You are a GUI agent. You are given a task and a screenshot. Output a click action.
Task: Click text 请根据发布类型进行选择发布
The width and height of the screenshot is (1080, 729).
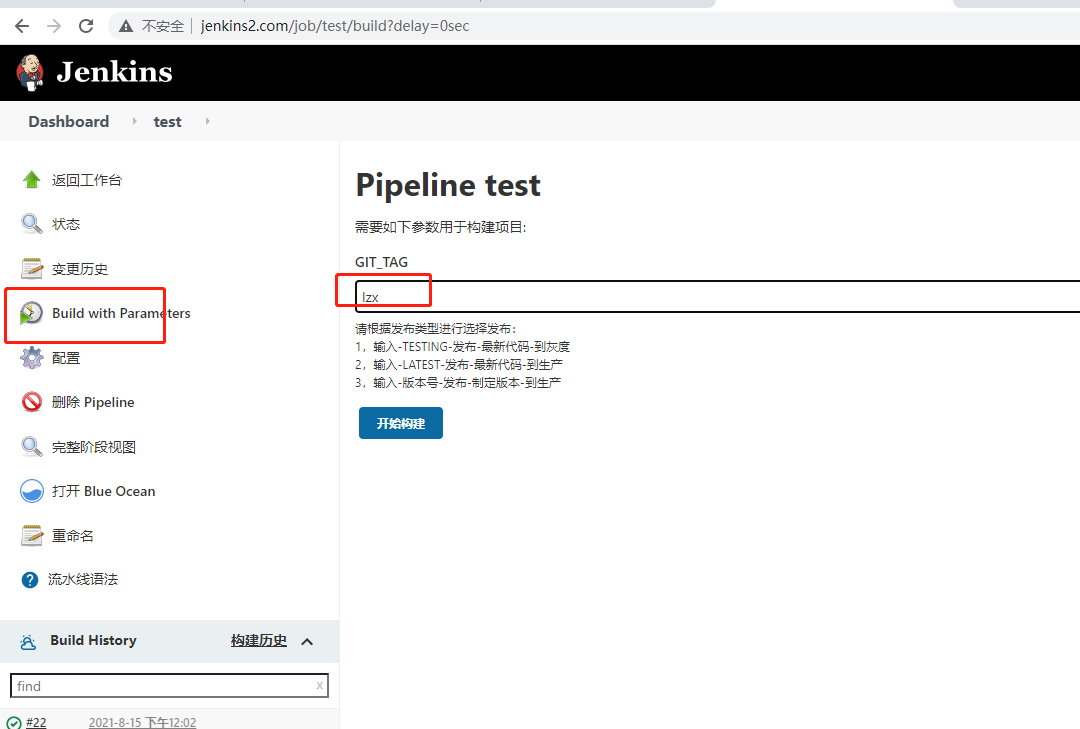(436, 329)
